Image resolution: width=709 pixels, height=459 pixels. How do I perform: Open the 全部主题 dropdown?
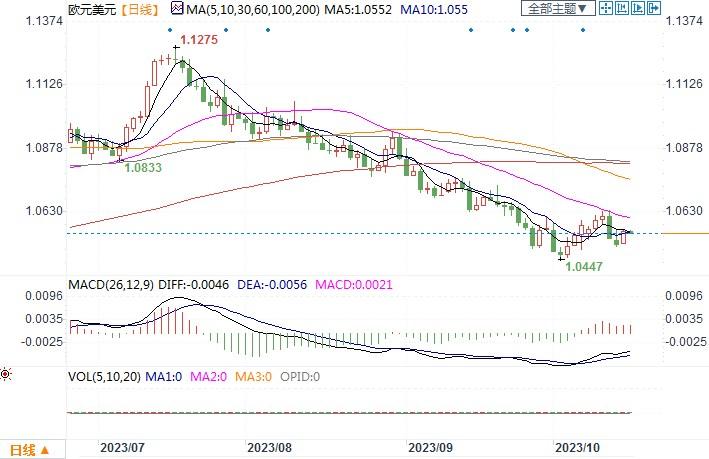click(558, 8)
